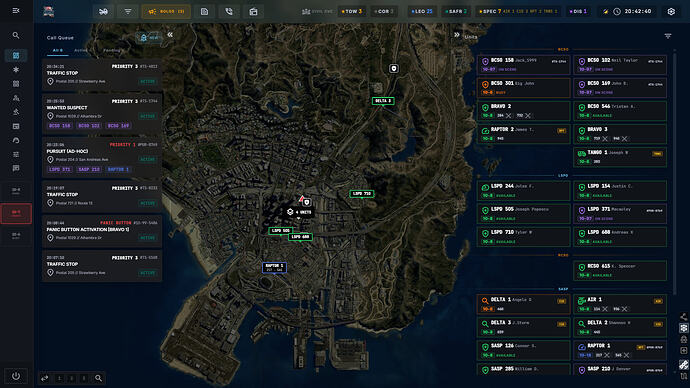The width and height of the screenshot is (690, 388).
Task: Click the RAPTOR 1 tag on Pursuit call
Action: 118,169
